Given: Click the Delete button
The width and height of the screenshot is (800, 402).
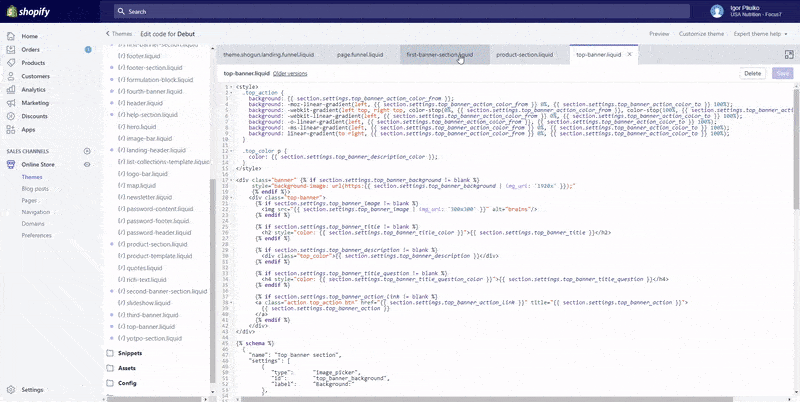Looking at the screenshot, I should coord(753,73).
